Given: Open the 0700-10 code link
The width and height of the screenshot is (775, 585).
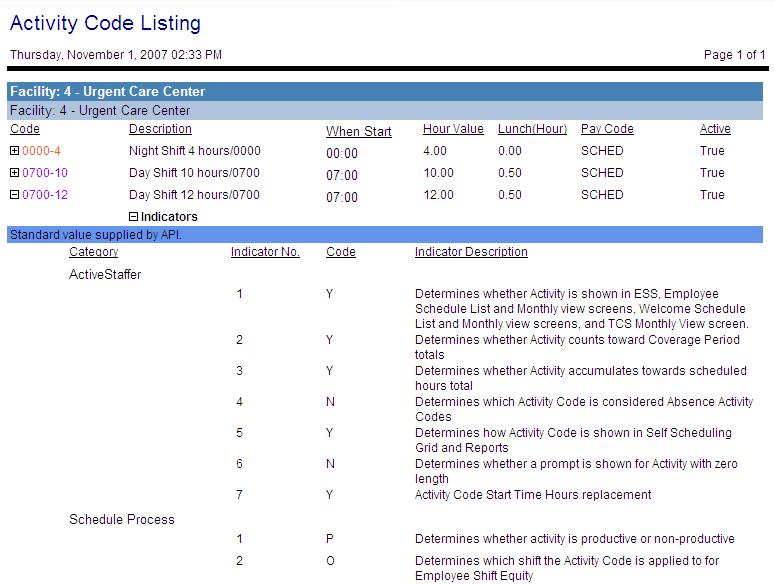Looking at the screenshot, I should pyautogui.click(x=45, y=174).
